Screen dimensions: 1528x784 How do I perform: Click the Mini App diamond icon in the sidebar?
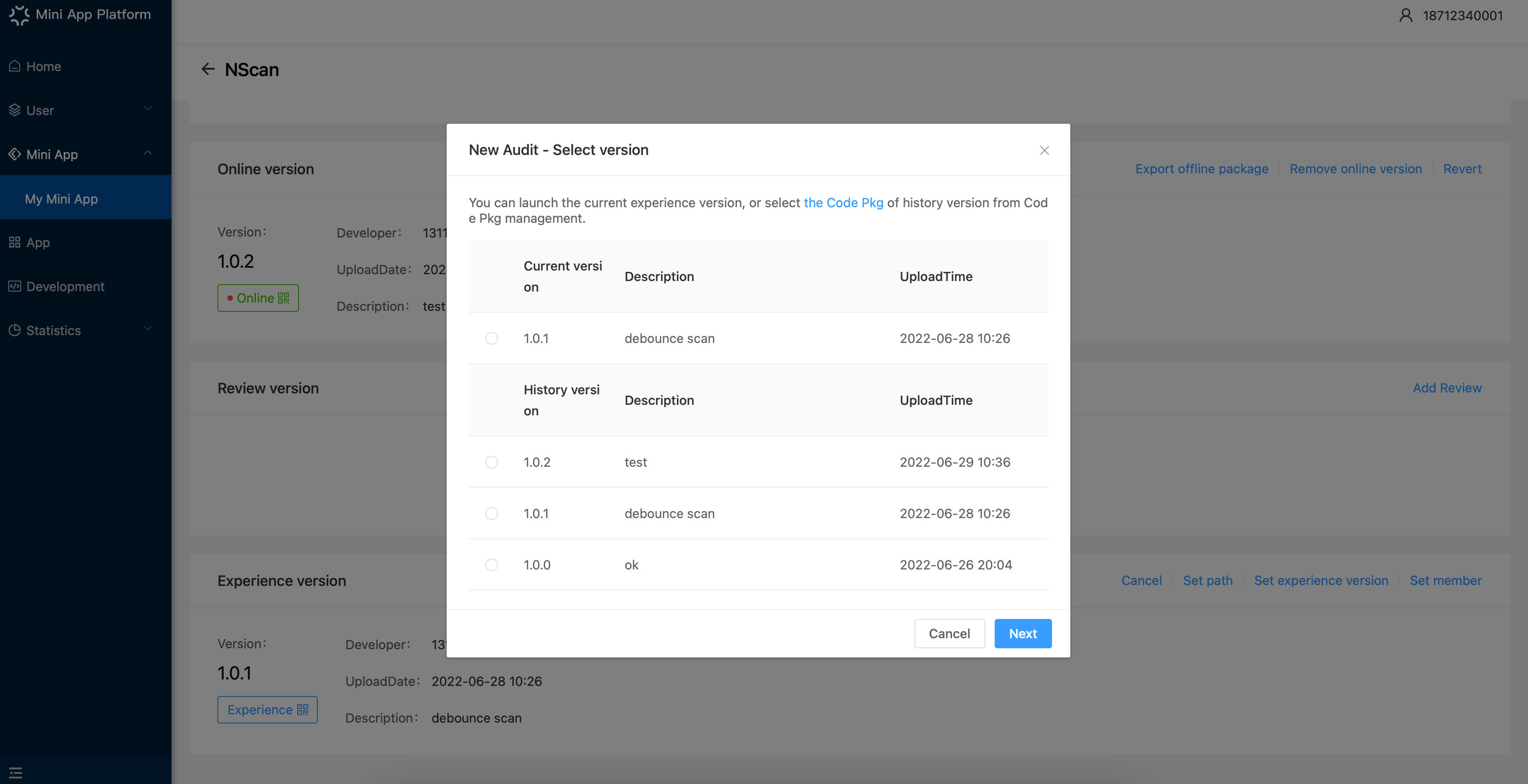click(15, 154)
